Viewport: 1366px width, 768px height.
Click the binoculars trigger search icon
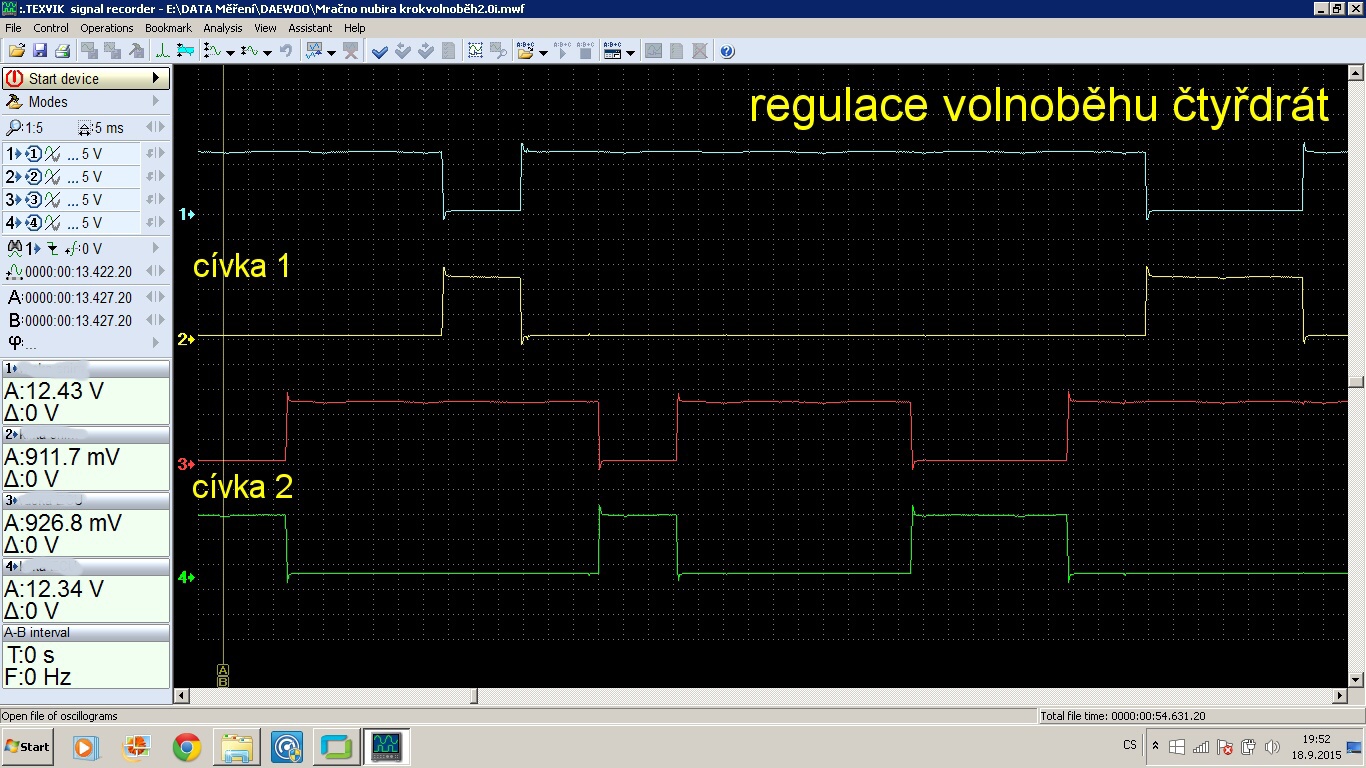14,248
